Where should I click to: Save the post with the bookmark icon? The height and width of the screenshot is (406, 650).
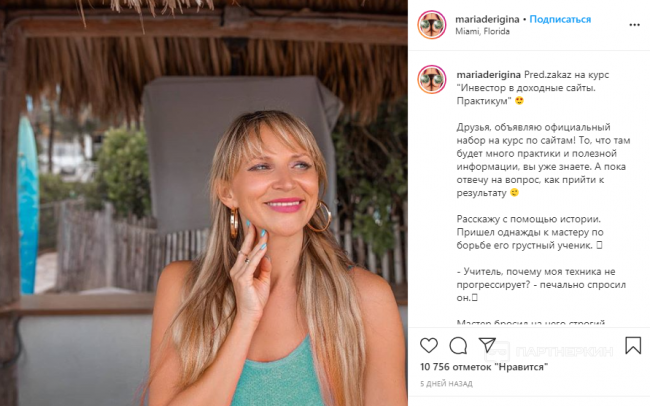click(632, 346)
